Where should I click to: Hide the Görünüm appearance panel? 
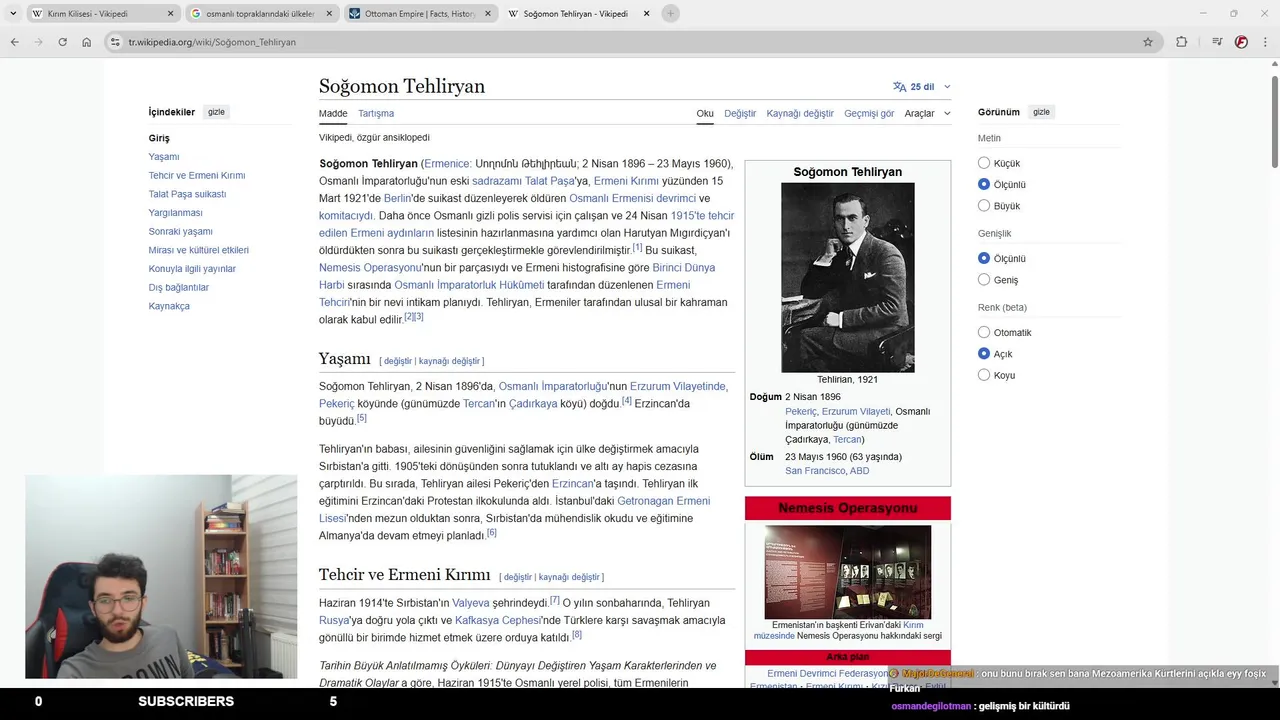click(1041, 112)
